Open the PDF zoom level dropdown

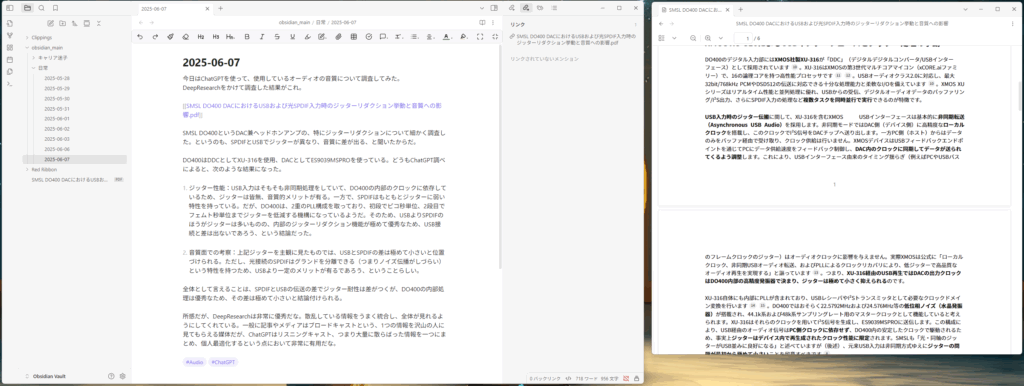(x=722, y=39)
